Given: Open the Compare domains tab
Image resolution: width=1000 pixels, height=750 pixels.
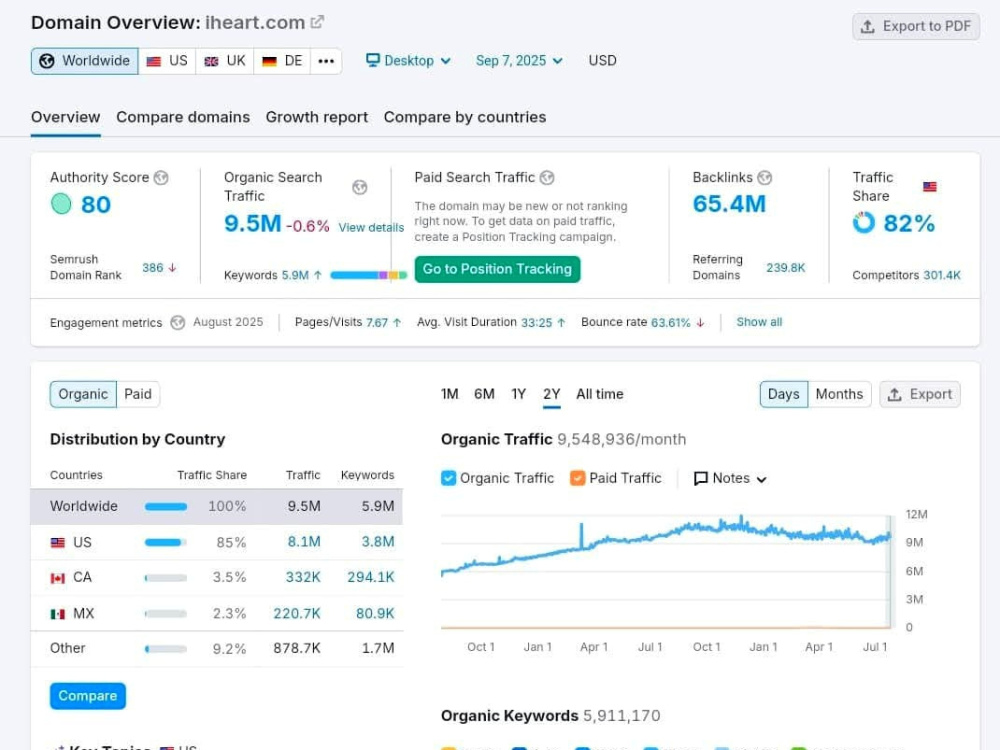Looking at the screenshot, I should [183, 117].
